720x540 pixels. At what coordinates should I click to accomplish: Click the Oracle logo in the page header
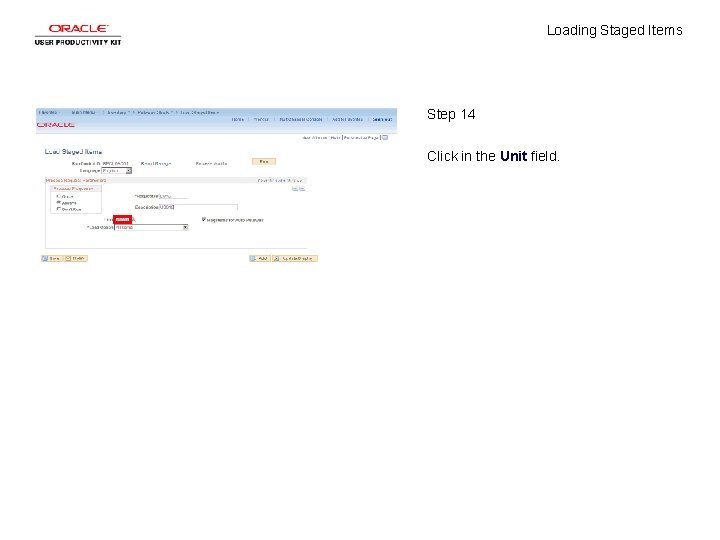56,125
